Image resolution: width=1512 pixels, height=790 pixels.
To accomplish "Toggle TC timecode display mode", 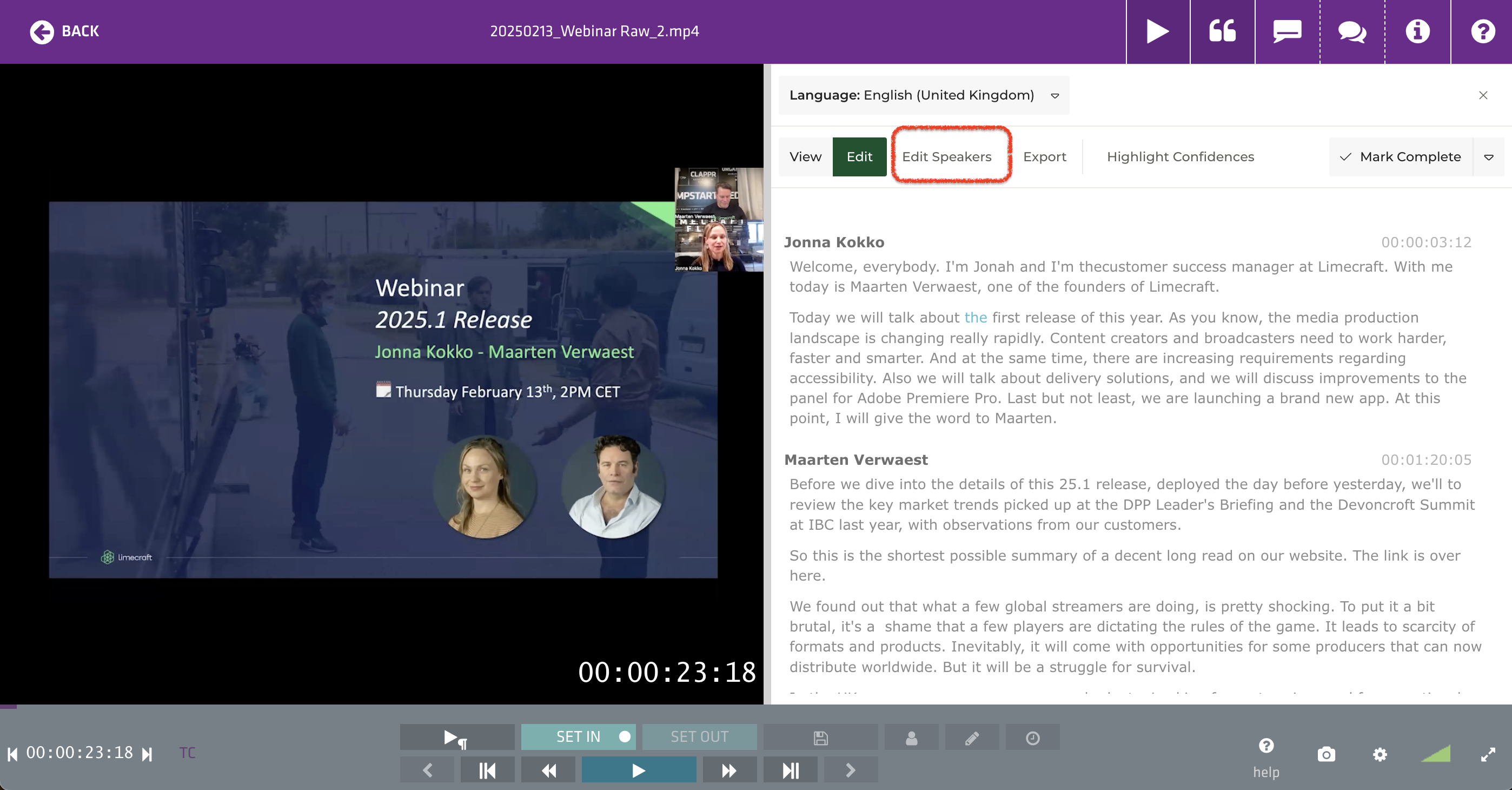I will click(x=187, y=753).
